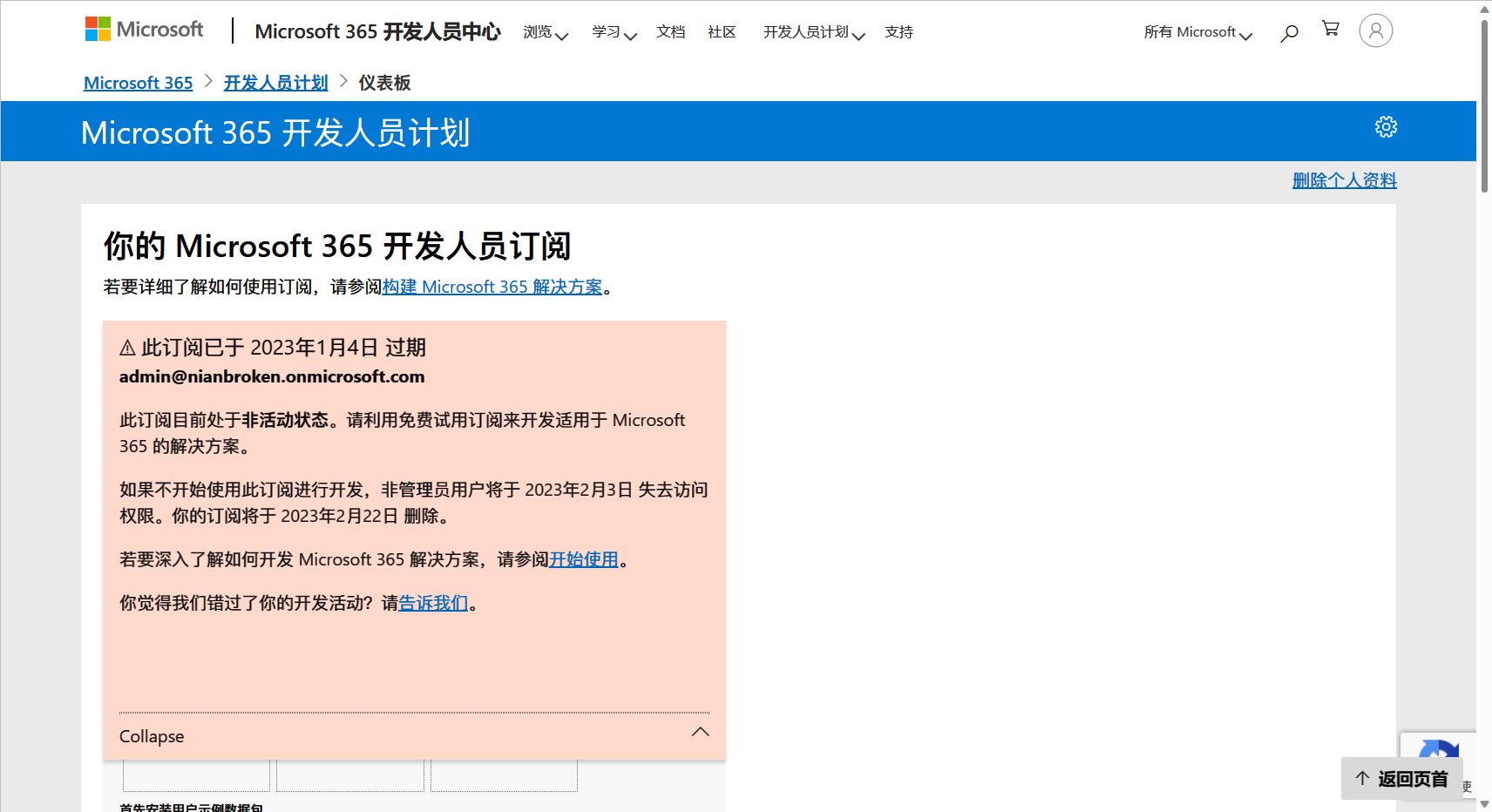Open the account profile avatar
This screenshot has height=812, width=1492.
(x=1375, y=30)
